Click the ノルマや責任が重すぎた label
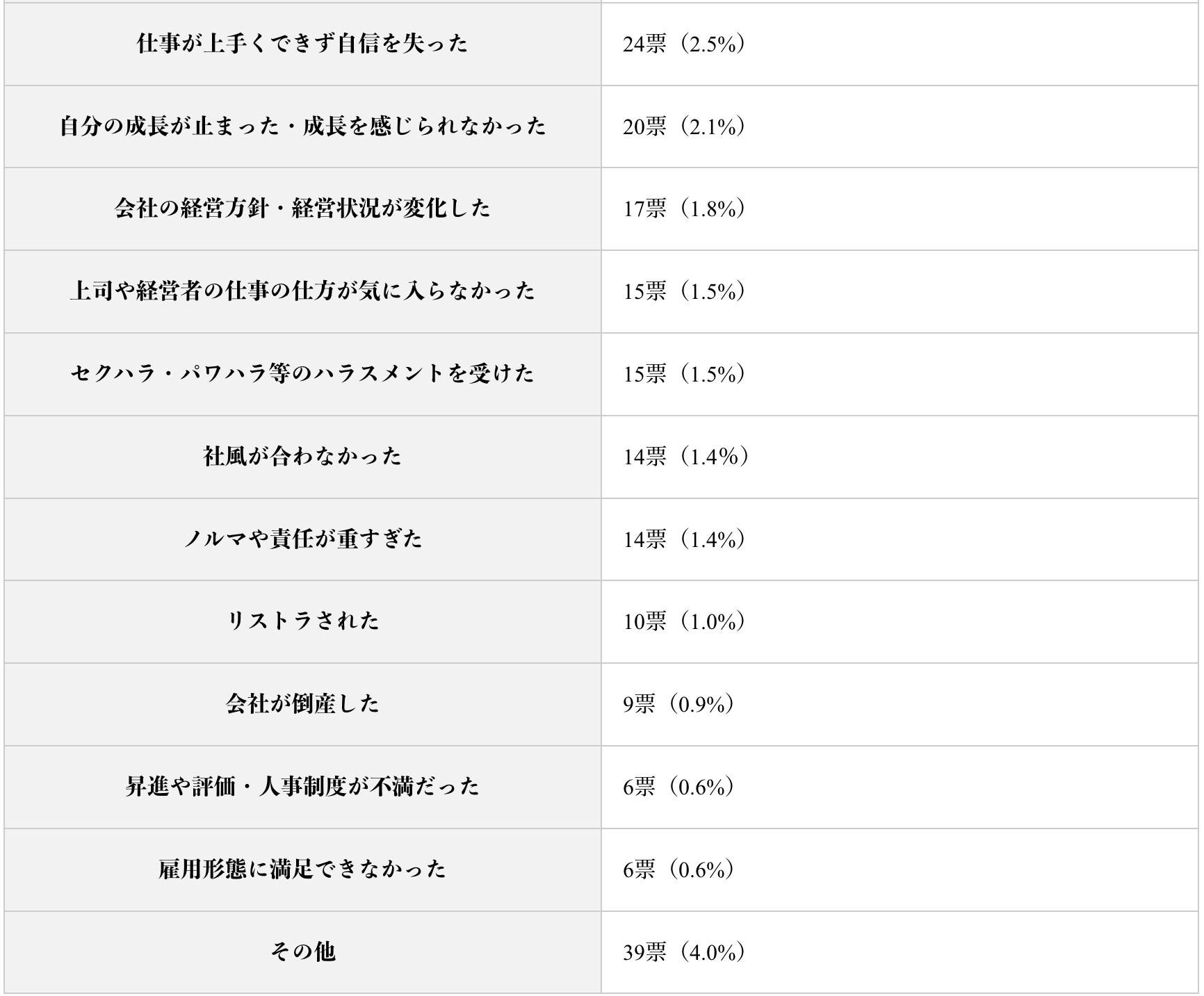 (x=302, y=539)
